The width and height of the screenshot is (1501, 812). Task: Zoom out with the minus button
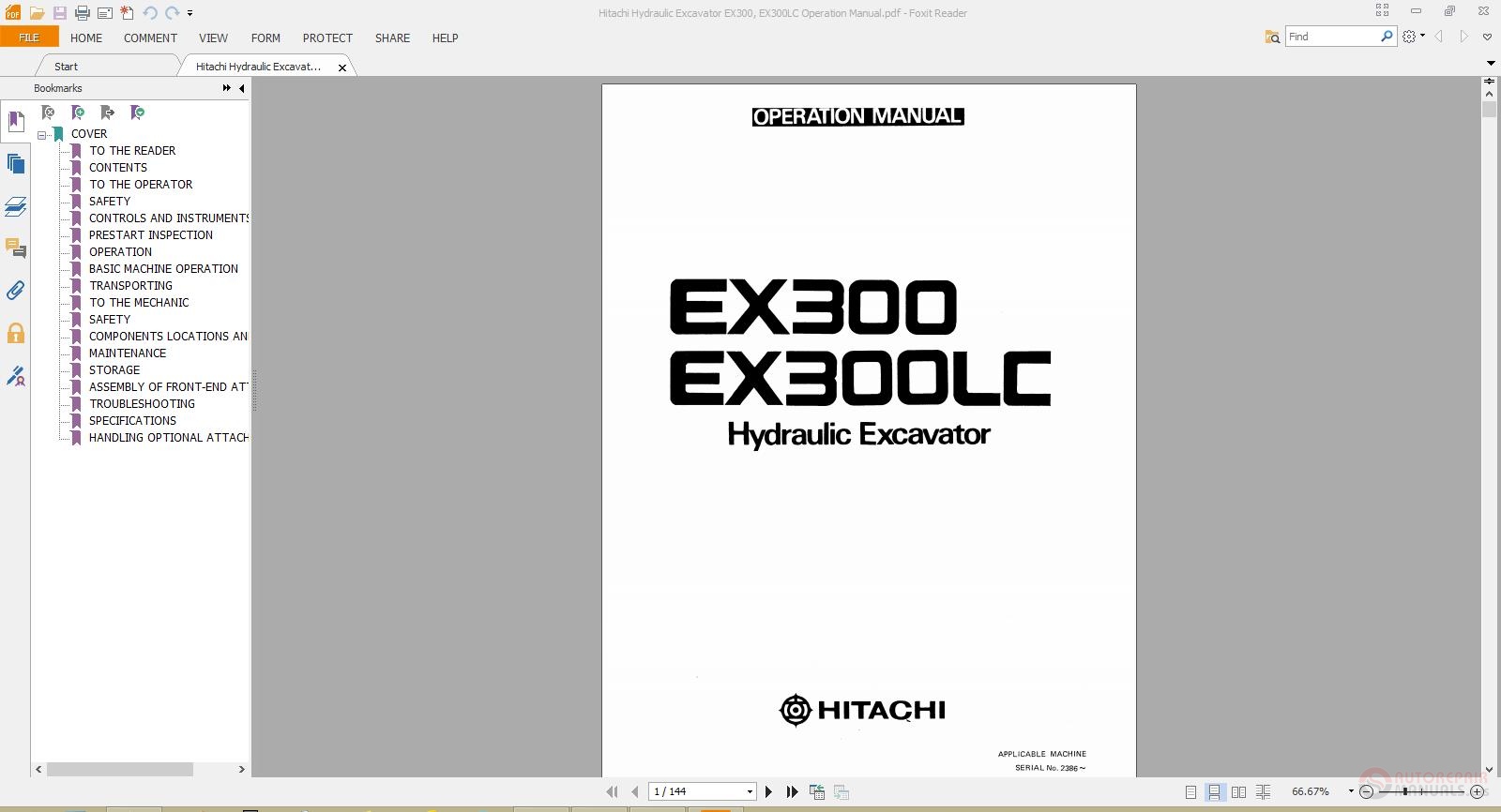pyautogui.click(x=1367, y=792)
